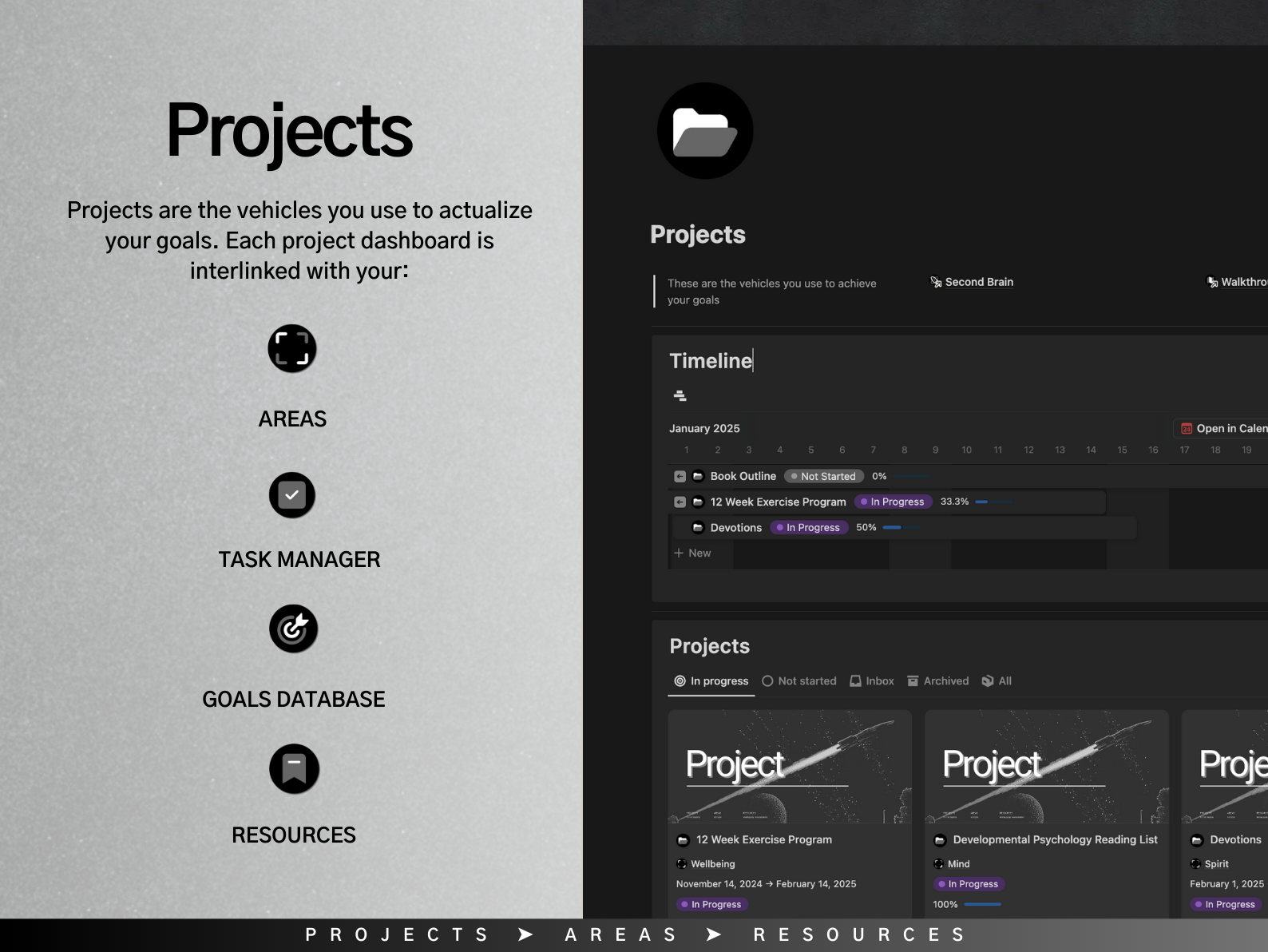Open the Devotions card cover image
The width and height of the screenshot is (1268, 952).
tap(1225, 767)
